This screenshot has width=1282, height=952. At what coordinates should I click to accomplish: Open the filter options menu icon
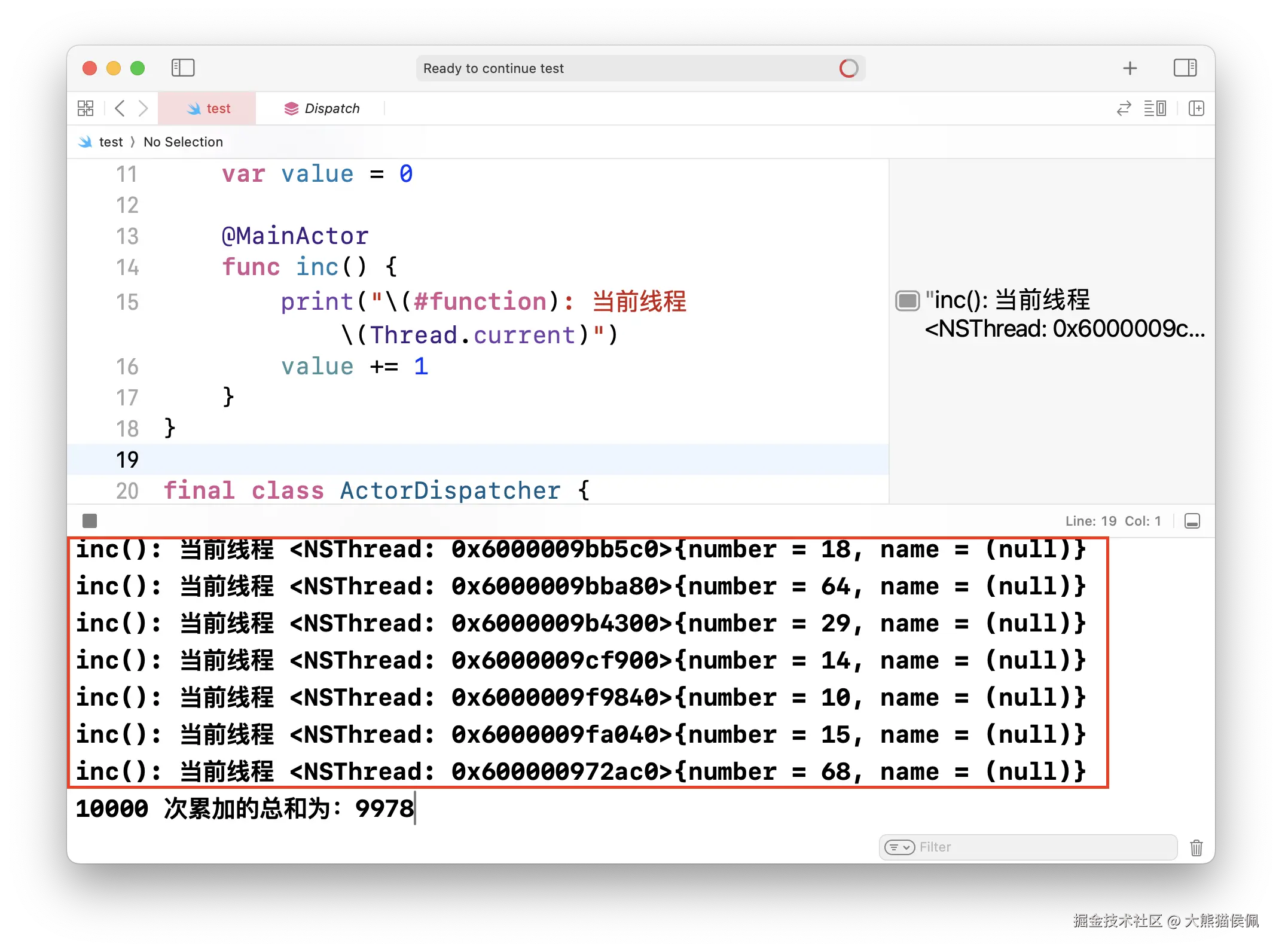pyautogui.click(x=899, y=847)
